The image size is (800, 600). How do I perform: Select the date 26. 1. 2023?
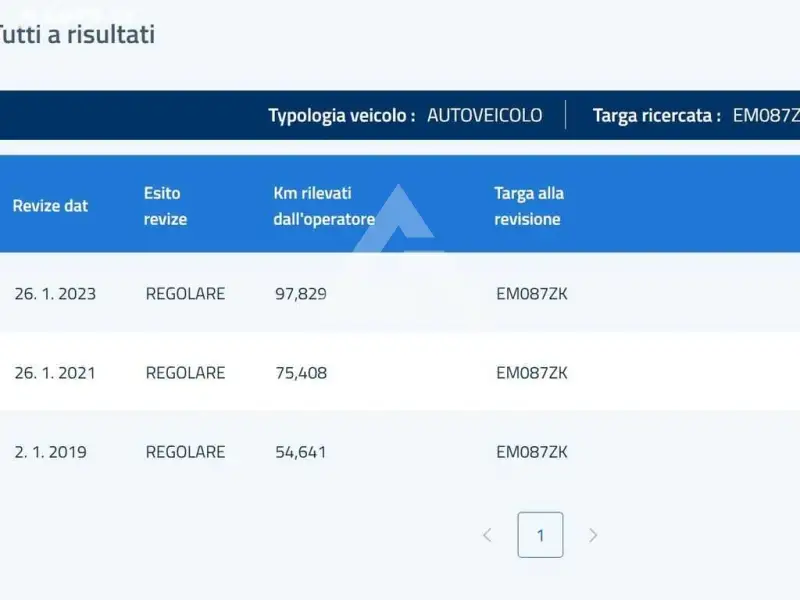click(55, 294)
